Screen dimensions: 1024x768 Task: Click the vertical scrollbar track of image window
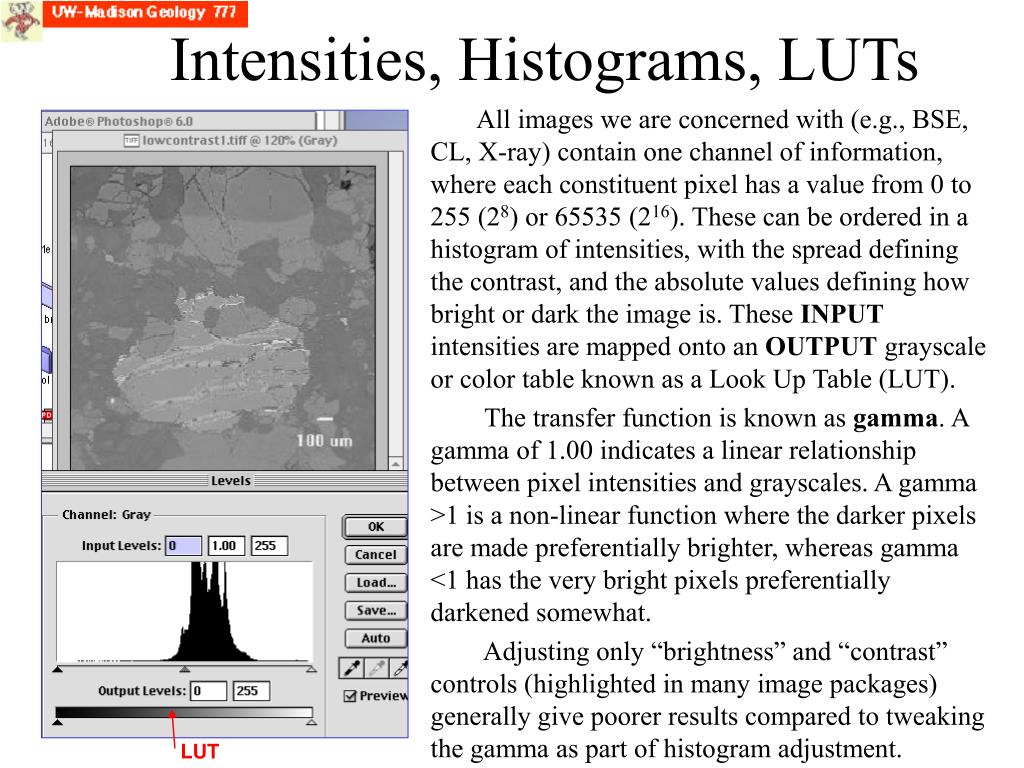(396, 304)
